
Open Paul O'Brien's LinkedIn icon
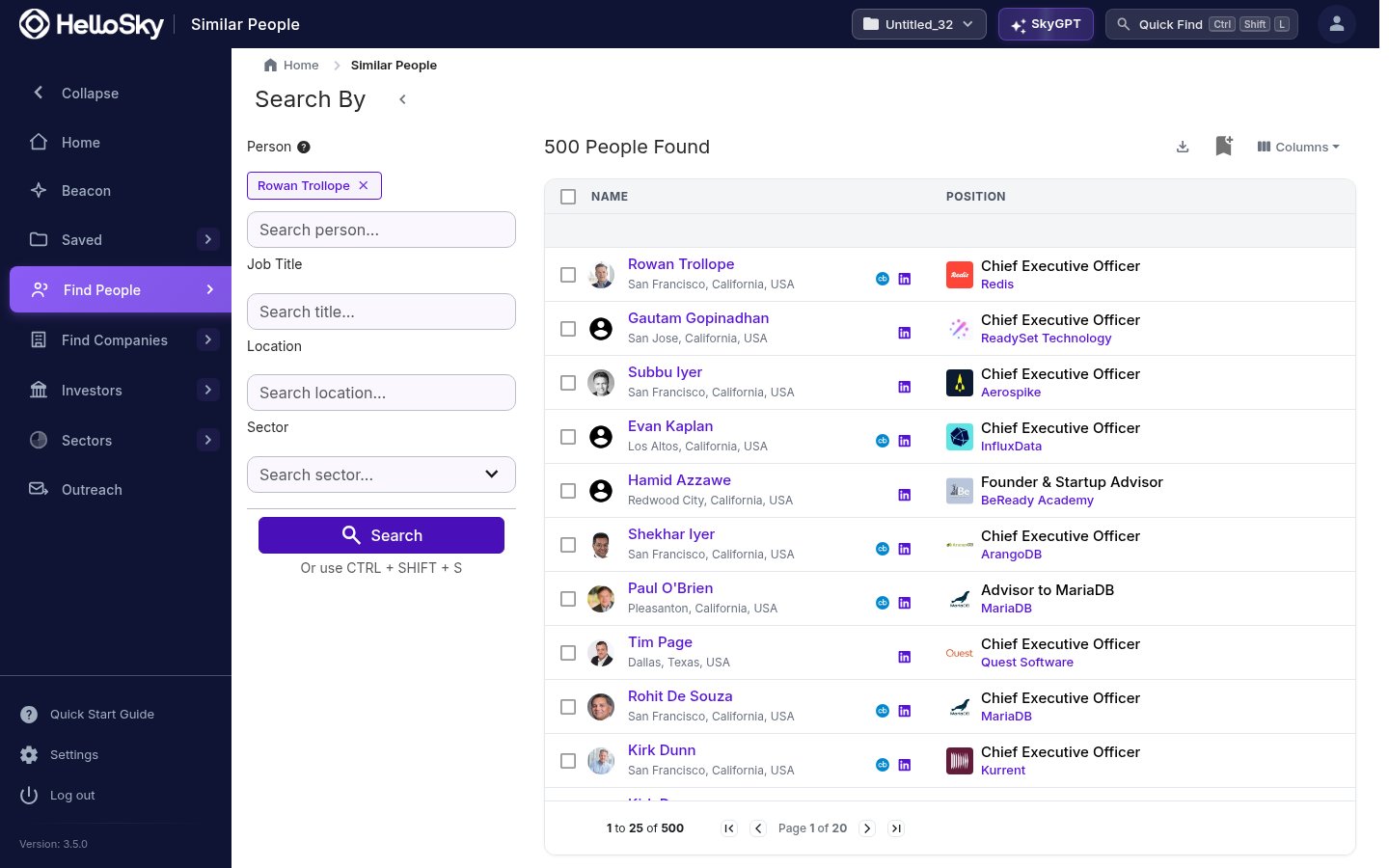(905, 603)
